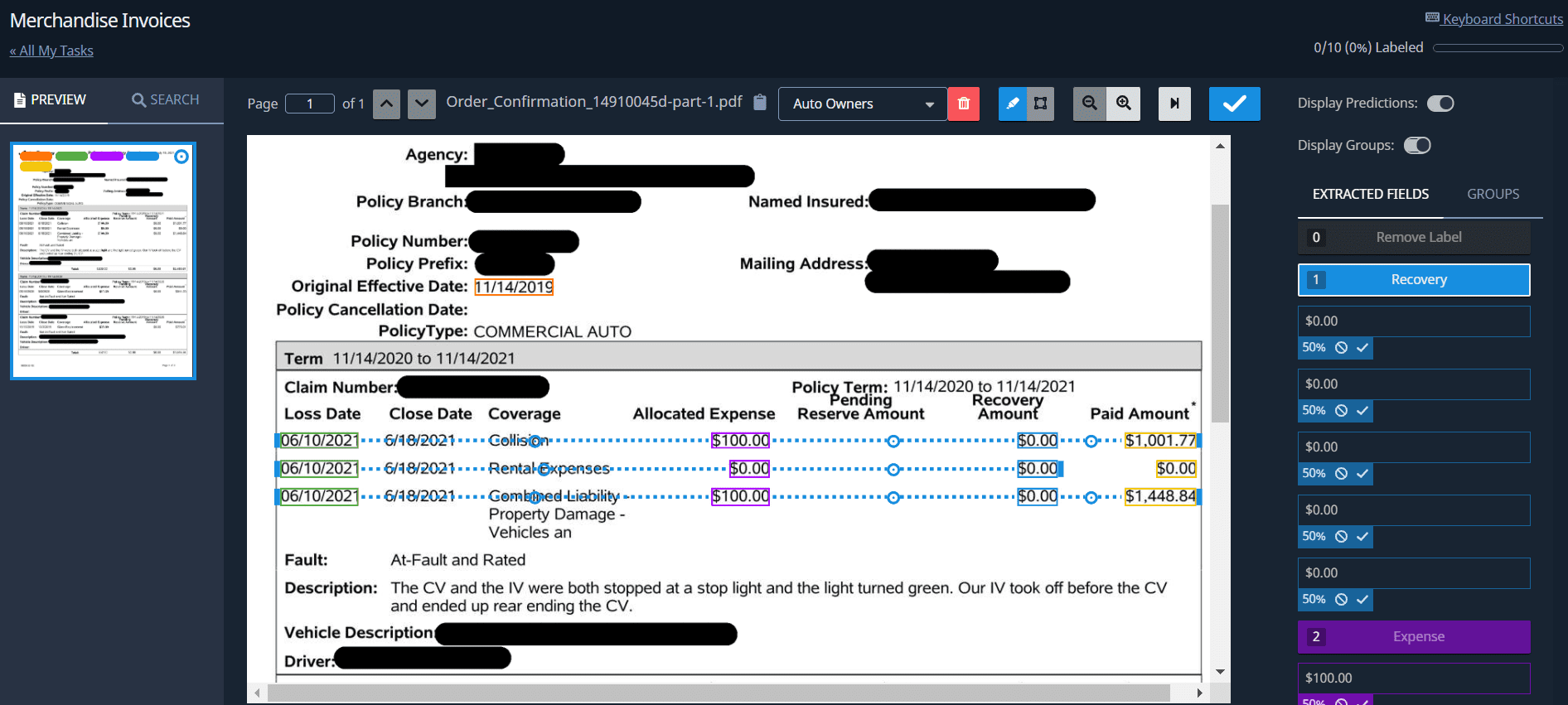Go to next page with down chevron
Screen dimensions: 1568x705
(422, 104)
